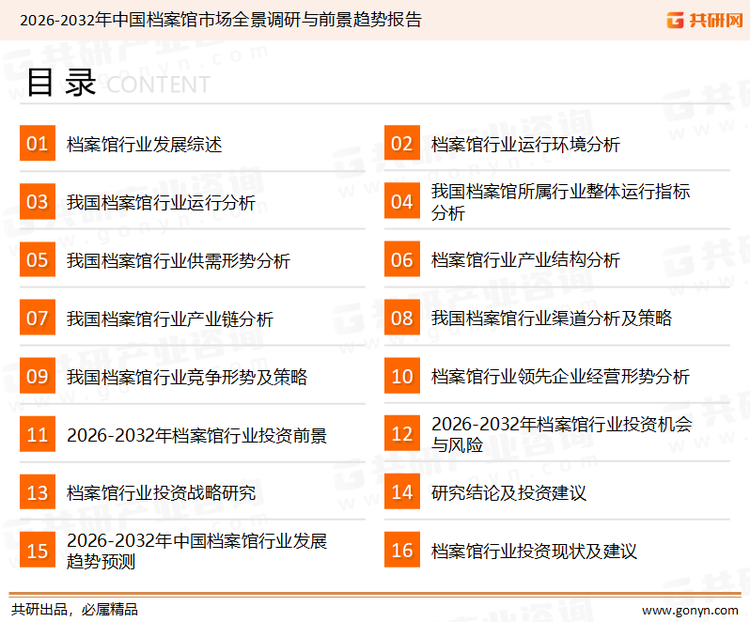
Task: Click the orange 10 number box
Action: point(402,376)
